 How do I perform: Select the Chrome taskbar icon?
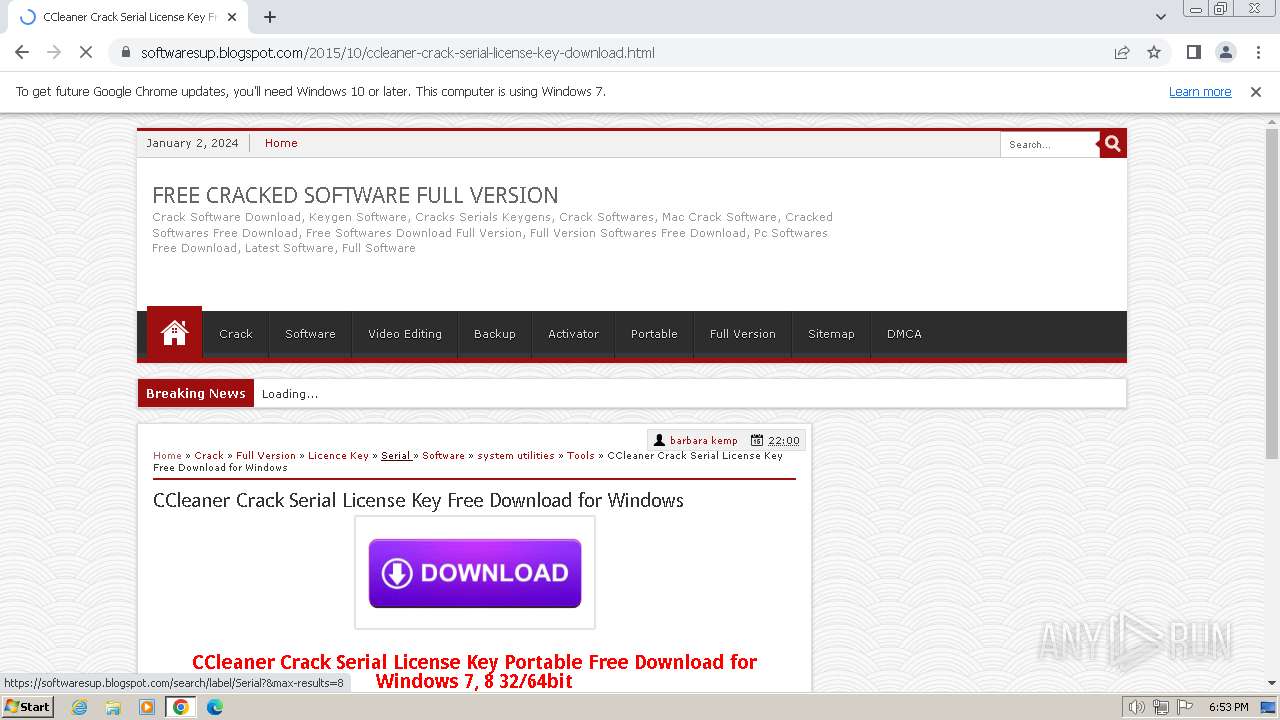tap(181, 707)
